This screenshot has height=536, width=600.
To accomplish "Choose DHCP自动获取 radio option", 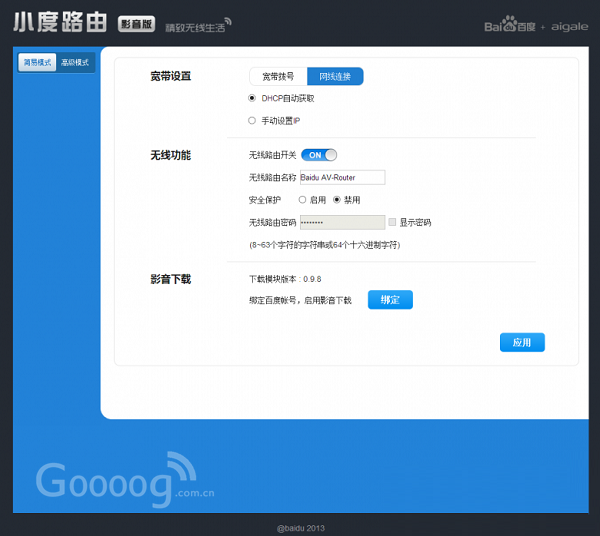I will (252, 98).
